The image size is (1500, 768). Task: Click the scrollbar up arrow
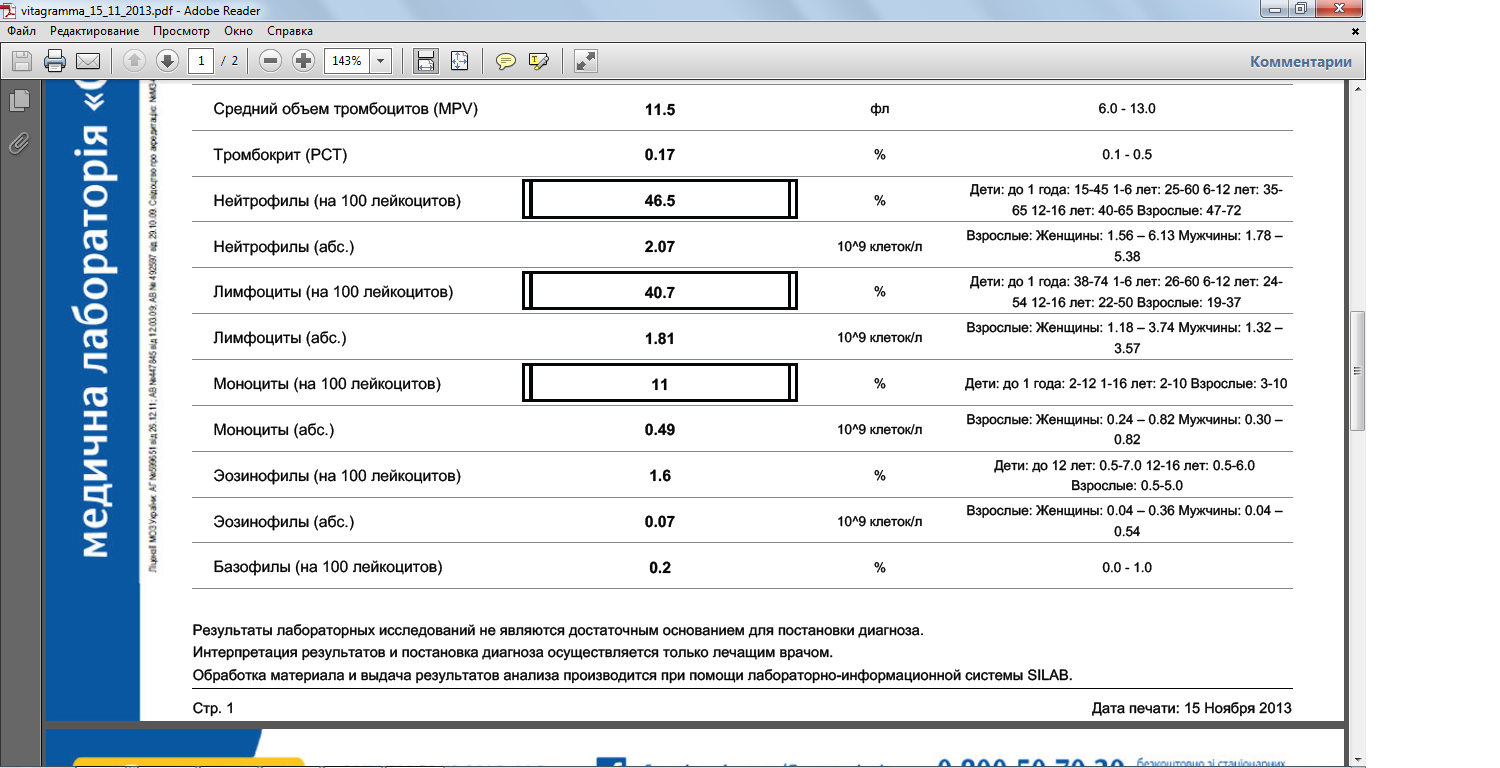tap(1358, 91)
